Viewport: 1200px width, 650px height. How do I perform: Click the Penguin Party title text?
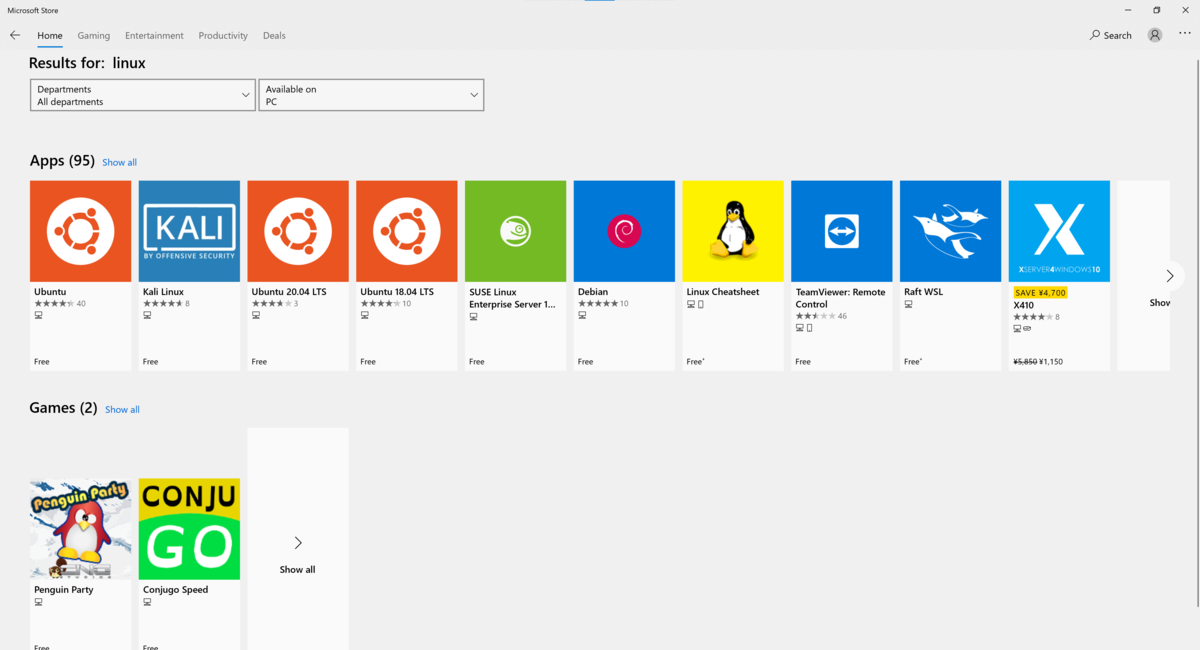pyautogui.click(x=64, y=589)
